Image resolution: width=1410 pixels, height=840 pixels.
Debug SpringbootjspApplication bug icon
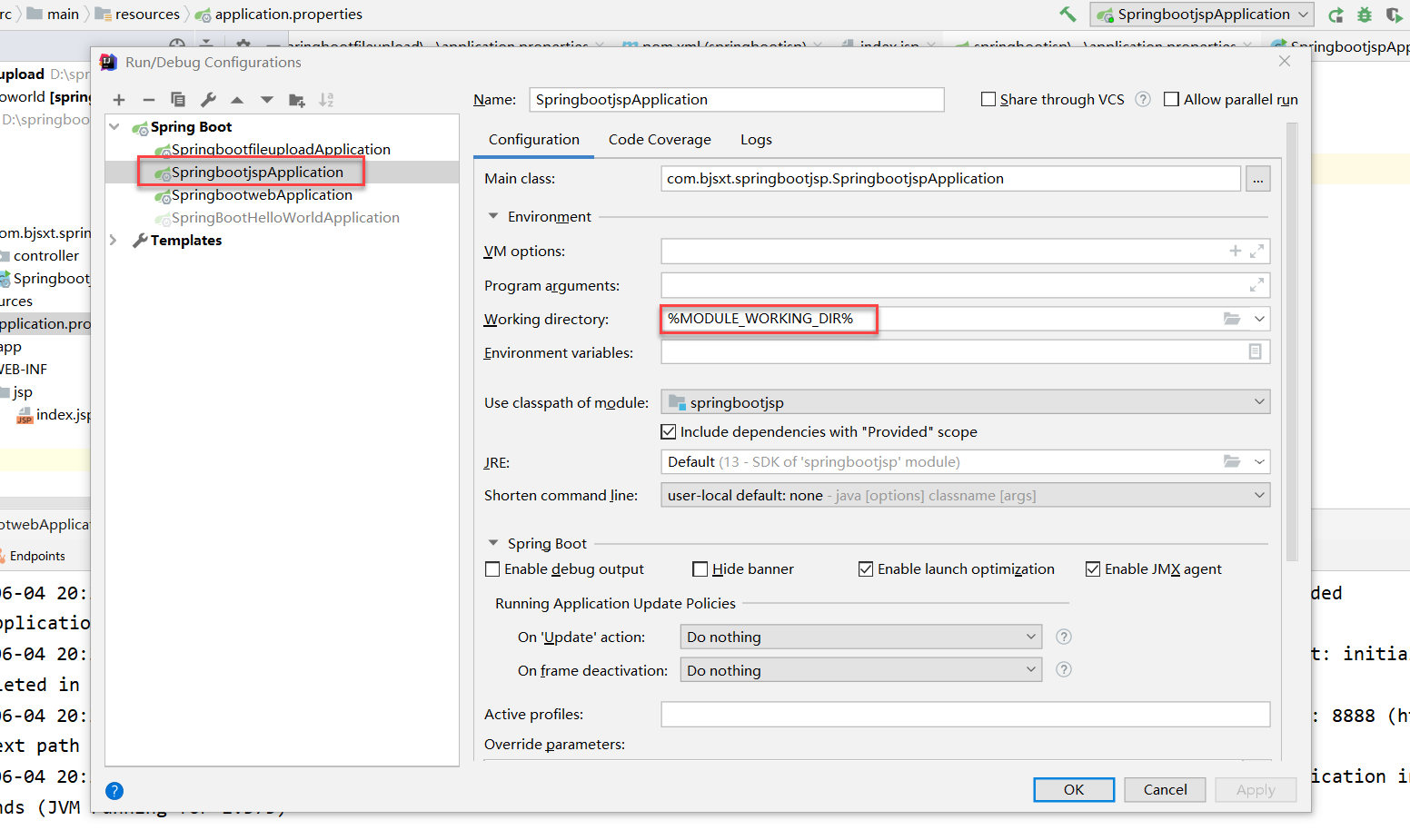pos(1365,15)
